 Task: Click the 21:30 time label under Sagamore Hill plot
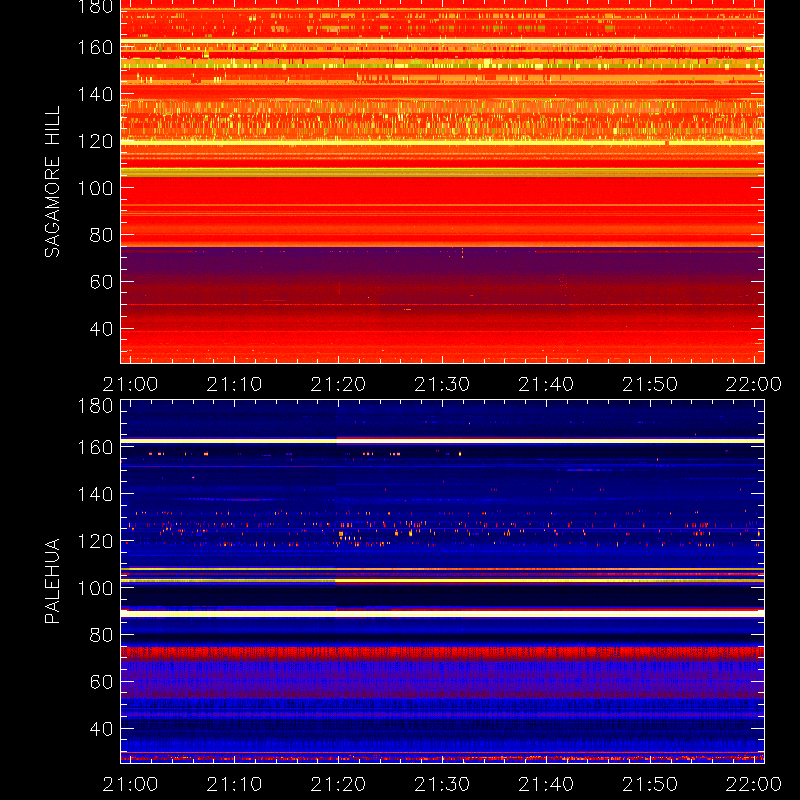(x=442, y=384)
